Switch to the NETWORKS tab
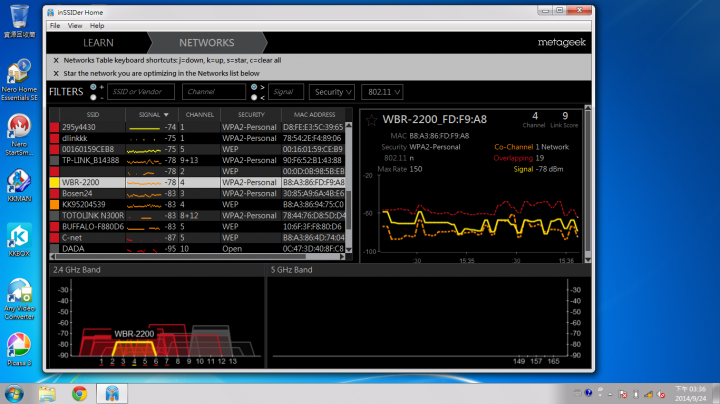The width and height of the screenshot is (720, 404). pyautogui.click(x=207, y=43)
